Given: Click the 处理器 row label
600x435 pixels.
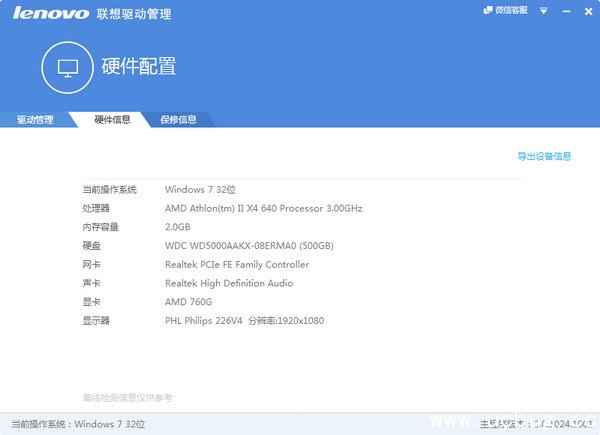Looking at the screenshot, I should point(96,208).
